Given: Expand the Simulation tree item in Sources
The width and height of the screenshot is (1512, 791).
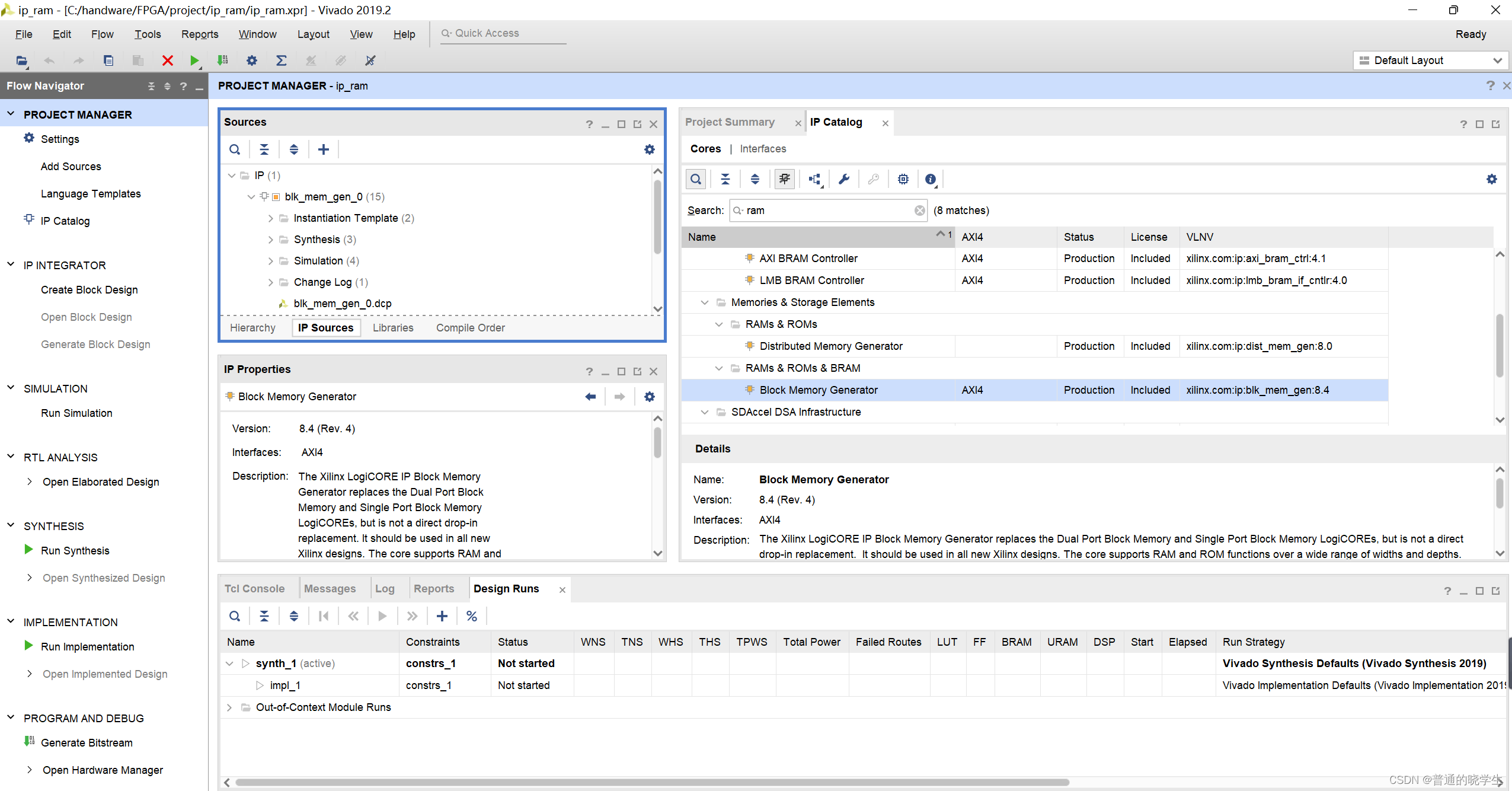Looking at the screenshot, I should tap(269, 260).
